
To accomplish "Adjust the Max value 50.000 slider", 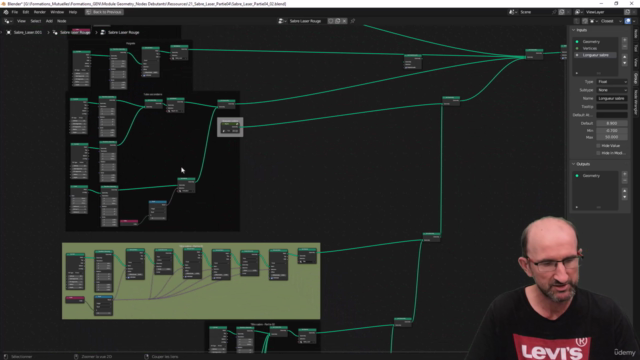I will coord(612,137).
